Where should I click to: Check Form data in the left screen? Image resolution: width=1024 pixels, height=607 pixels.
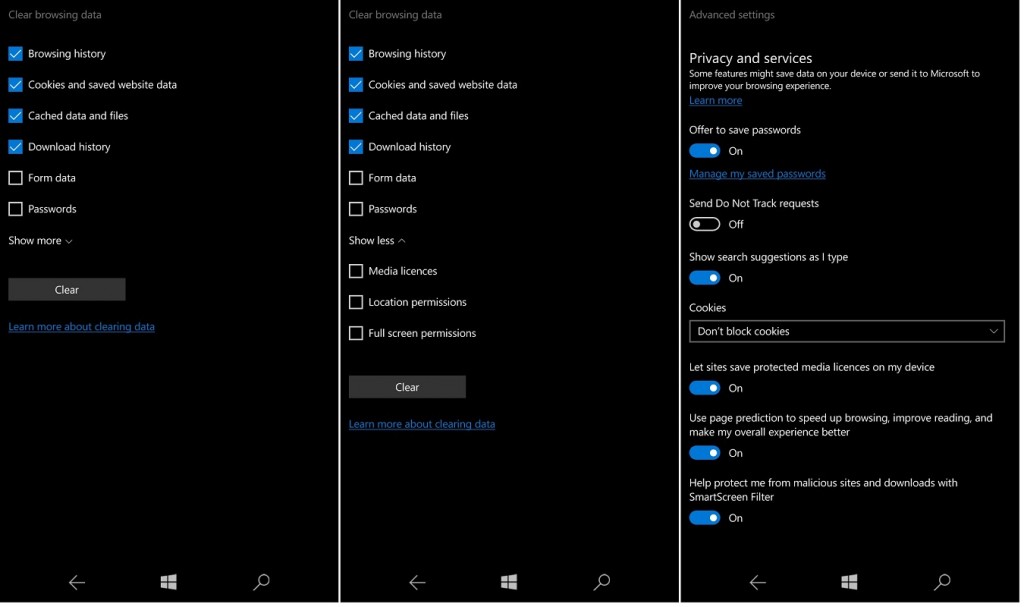coord(16,178)
